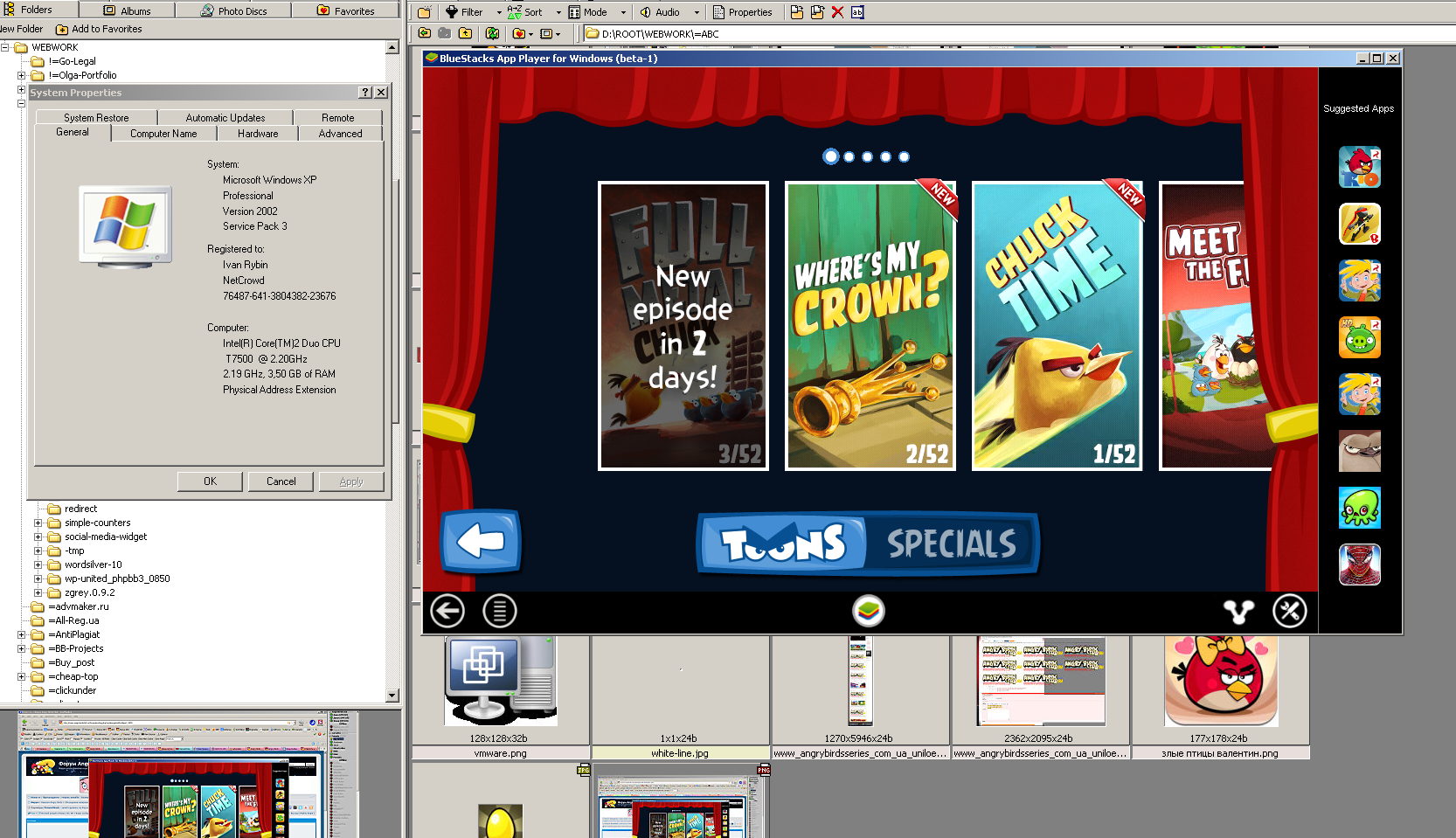1456x838 pixels.
Task: Open the System Restore tab
Action: (x=96, y=117)
